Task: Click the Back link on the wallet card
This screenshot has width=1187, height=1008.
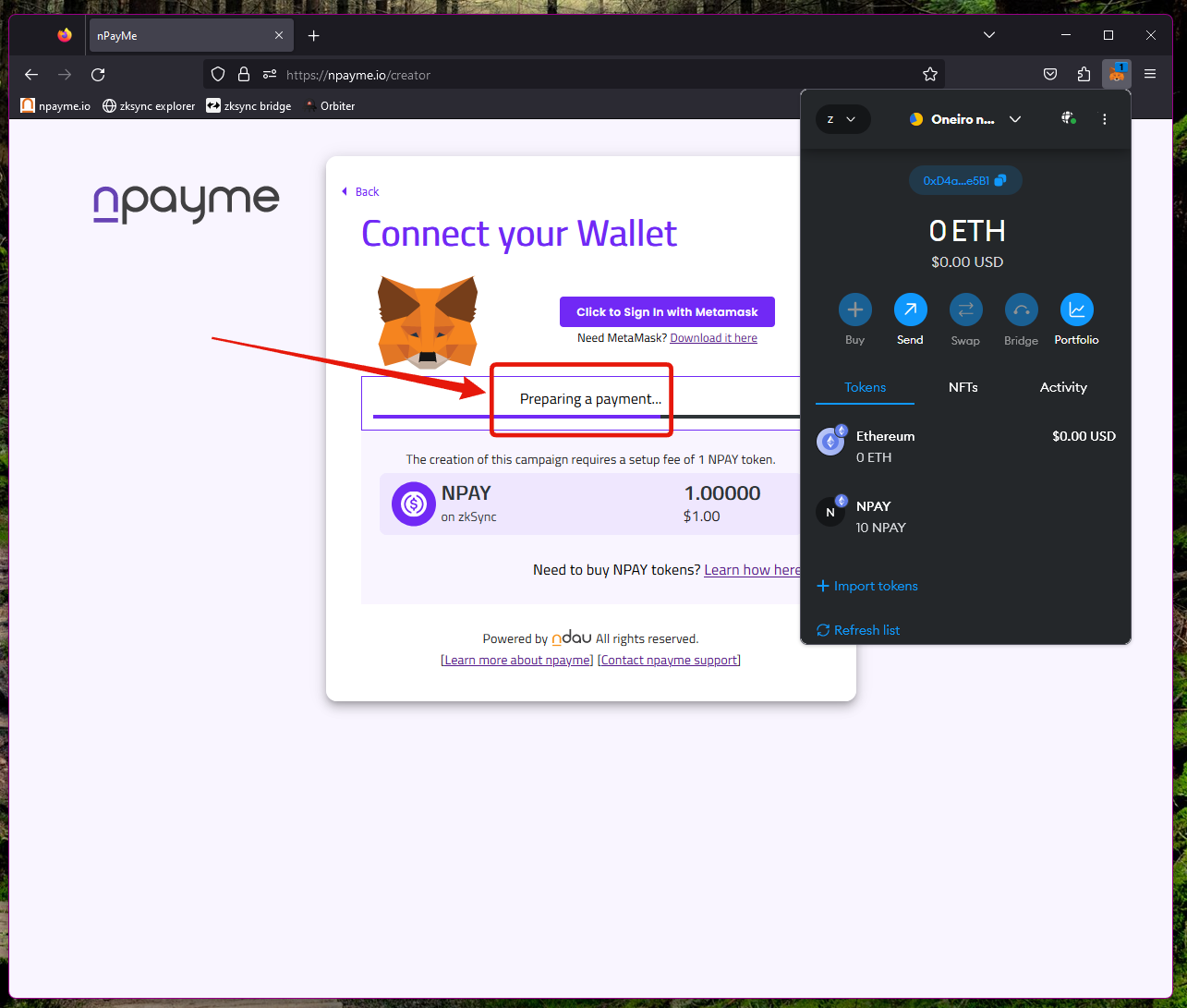Action: pyautogui.click(x=361, y=192)
